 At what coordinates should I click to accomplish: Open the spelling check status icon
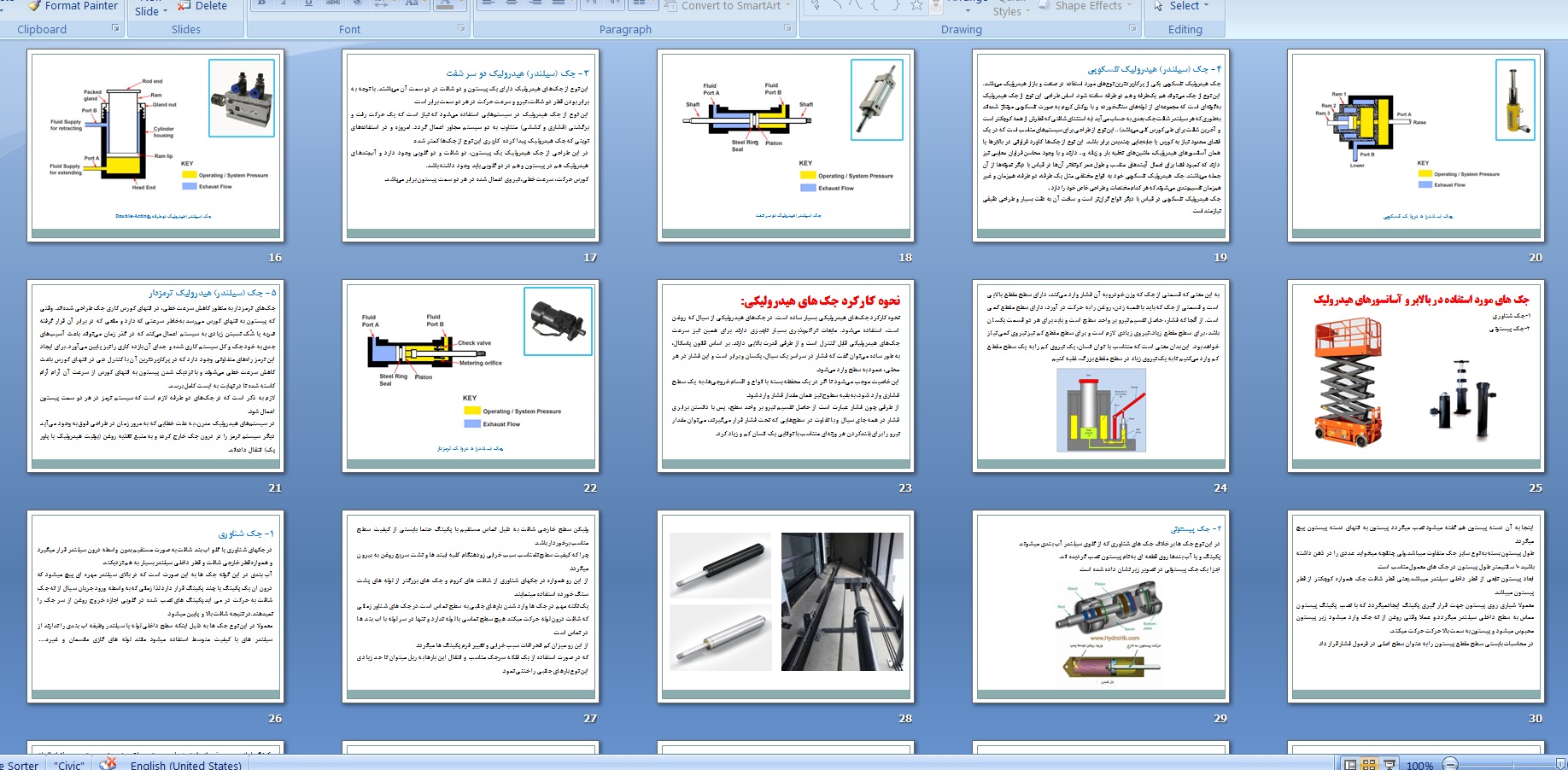point(108,764)
